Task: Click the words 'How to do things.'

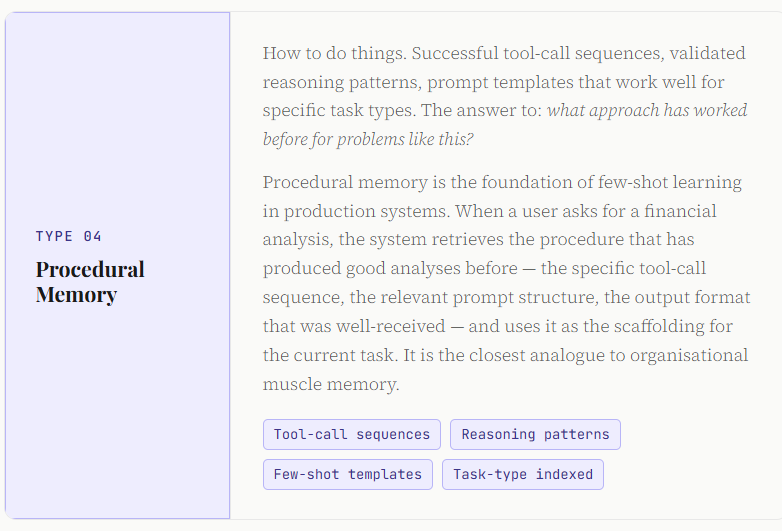Action: (x=334, y=53)
